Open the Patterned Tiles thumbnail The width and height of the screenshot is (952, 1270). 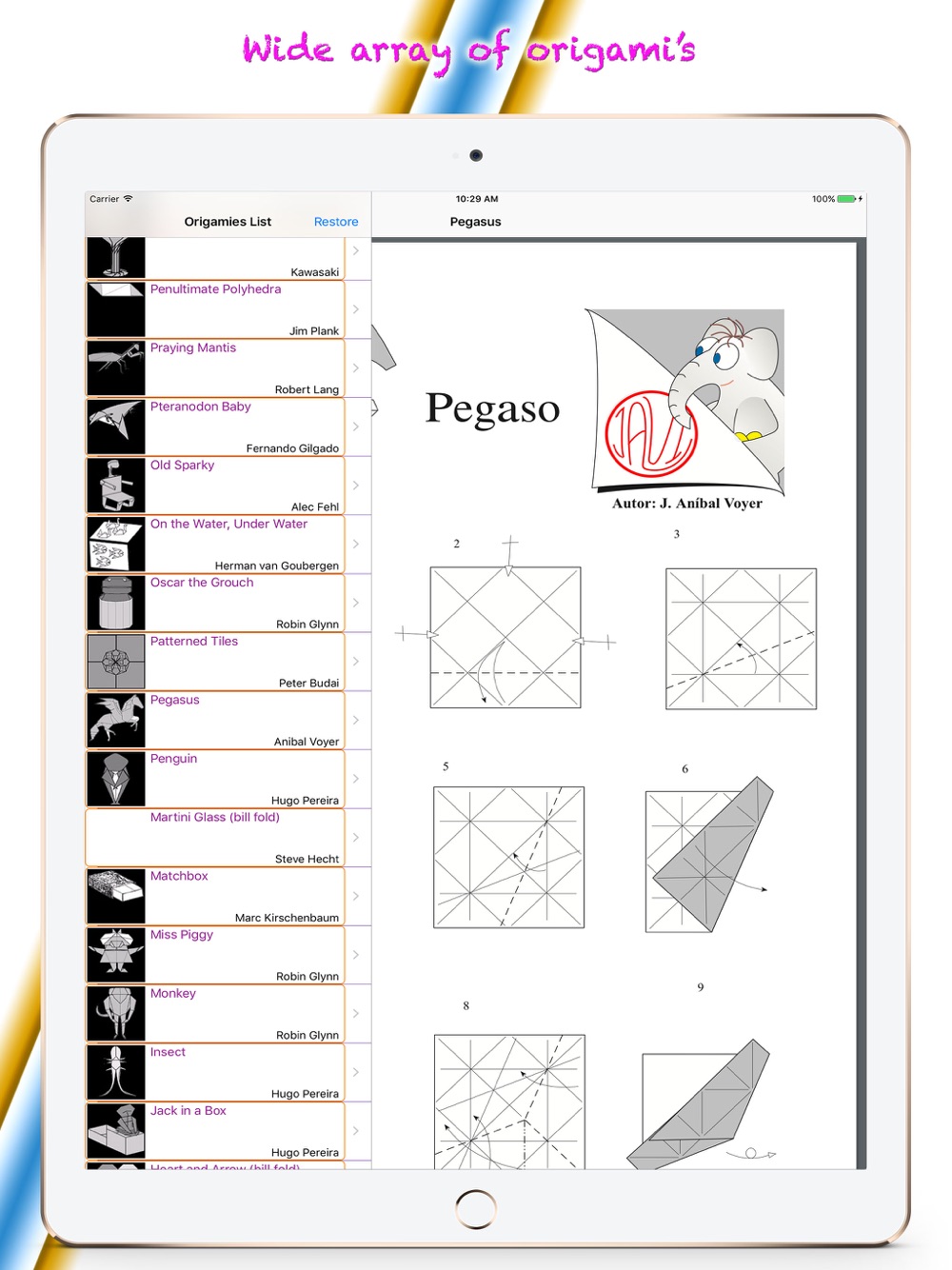pyautogui.click(x=116, y=662)
